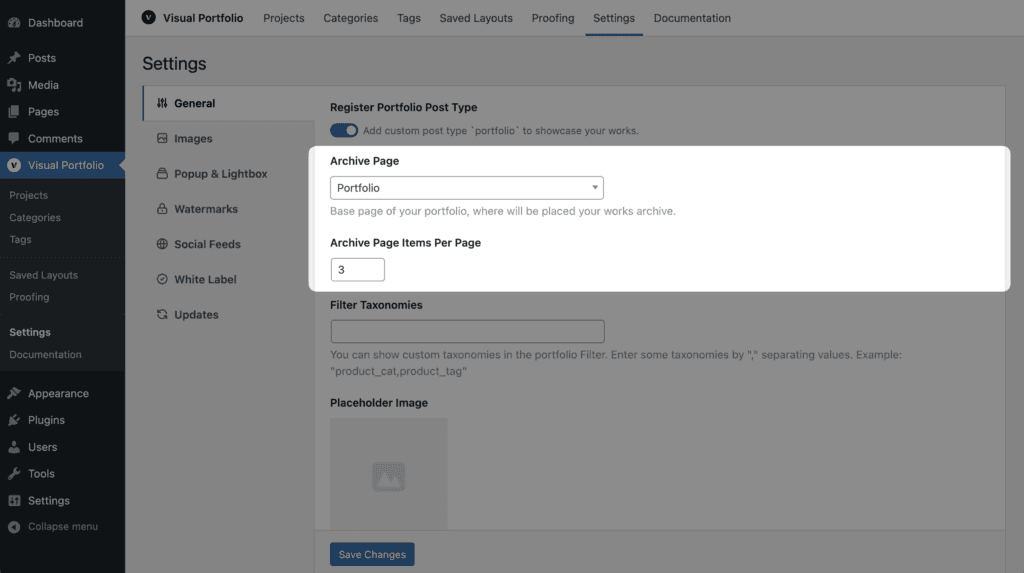
Task: Click the Archive Page Items Per Page field
Action: click(358, 270)
